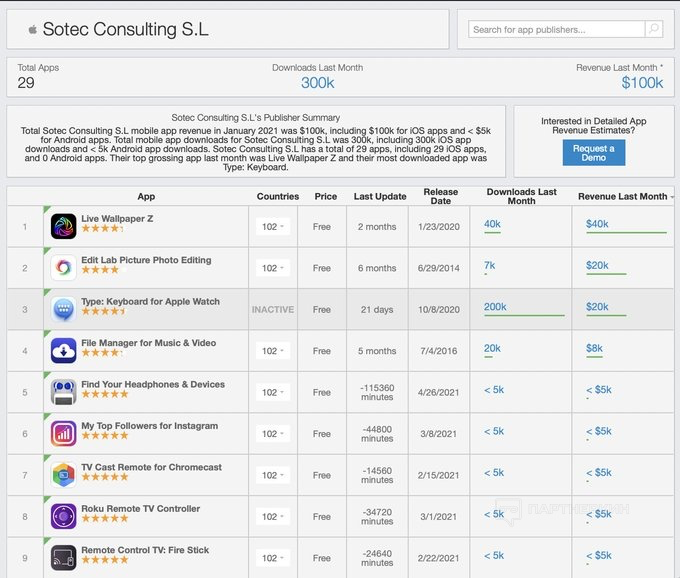This screenshot has height=578, width=680.
Task: Click the '-115360 minutes' last update cell
Action: tap(377, 392)
